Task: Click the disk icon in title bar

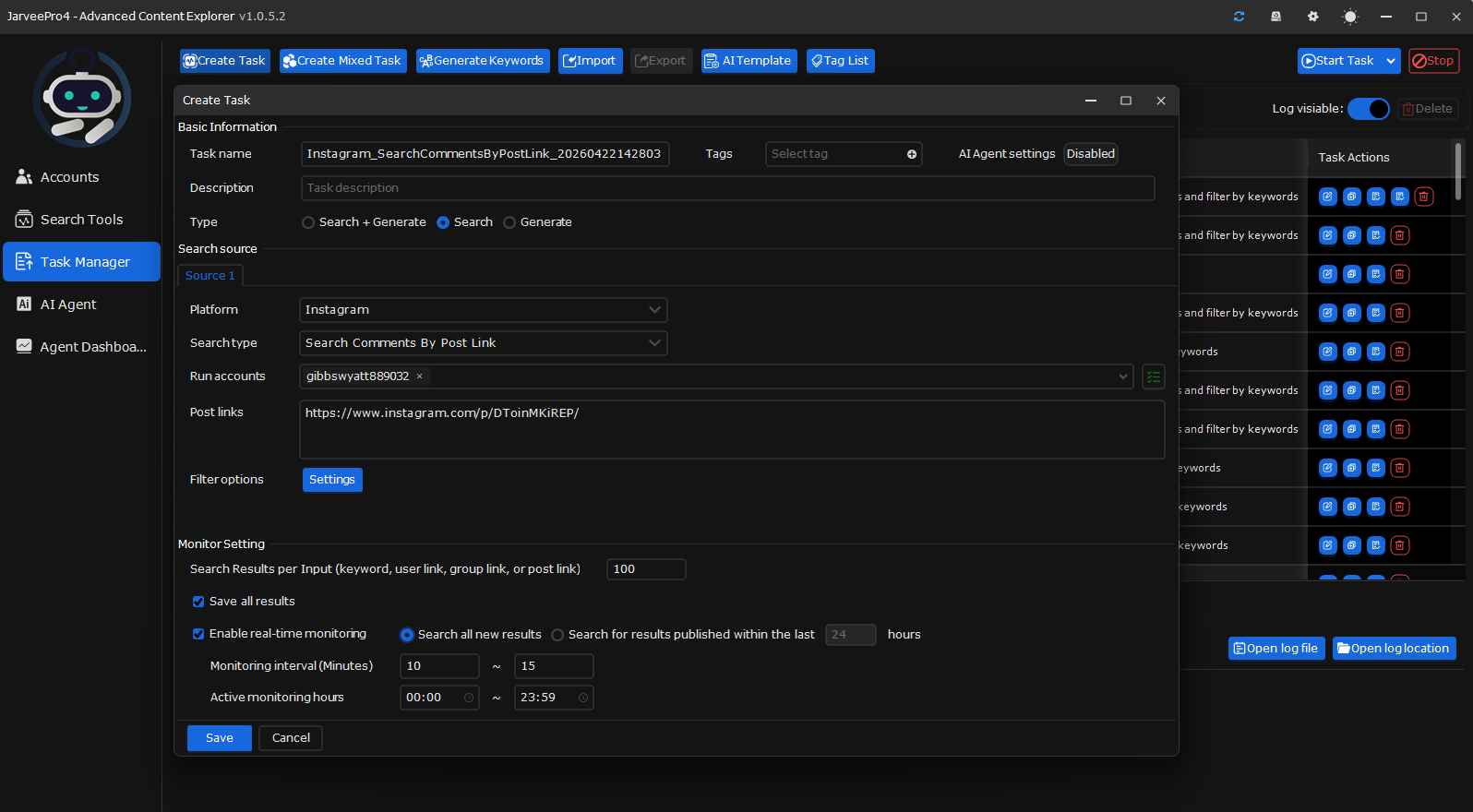Action: [x=1275, y=17]
